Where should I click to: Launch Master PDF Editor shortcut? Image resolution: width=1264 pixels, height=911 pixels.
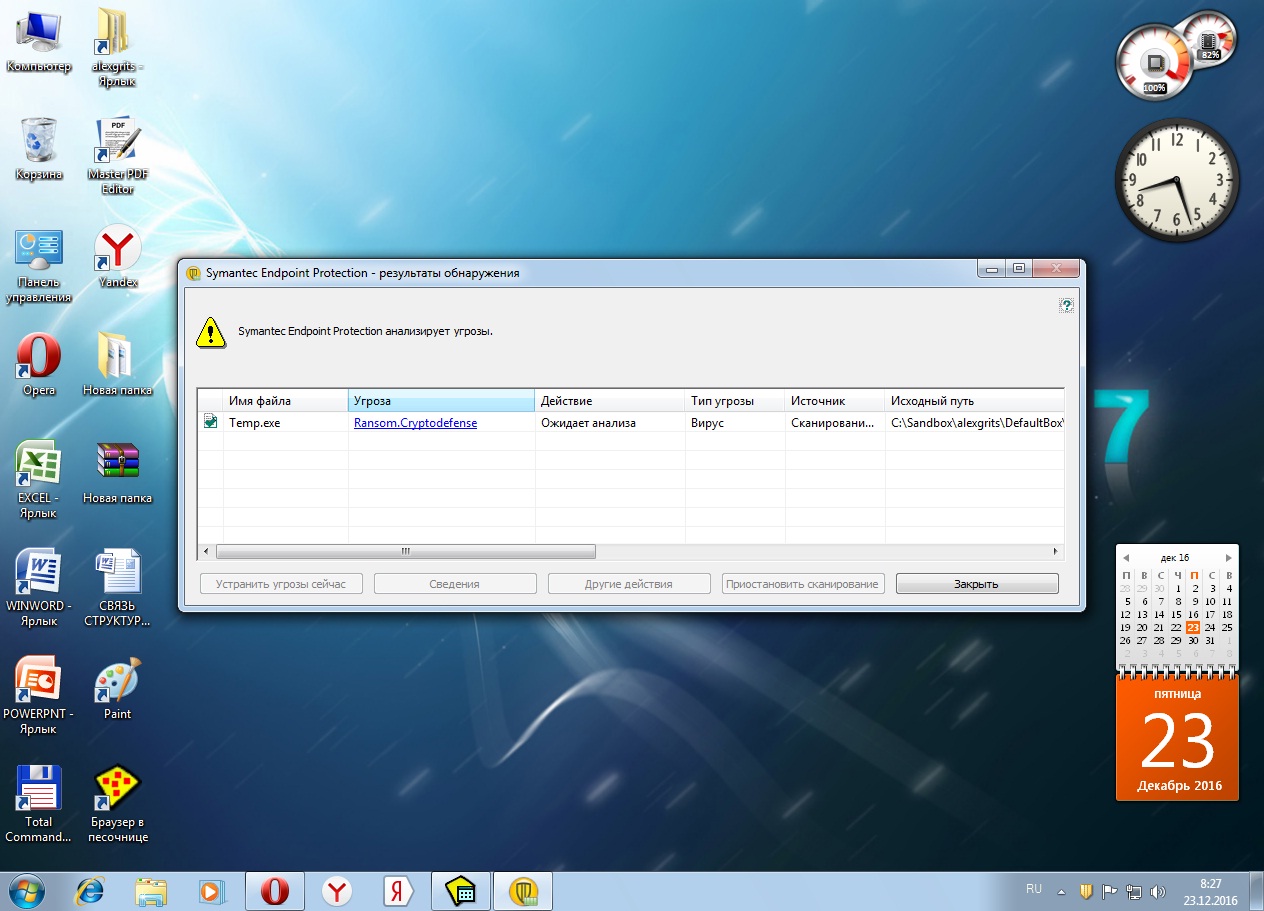point(118,156)
